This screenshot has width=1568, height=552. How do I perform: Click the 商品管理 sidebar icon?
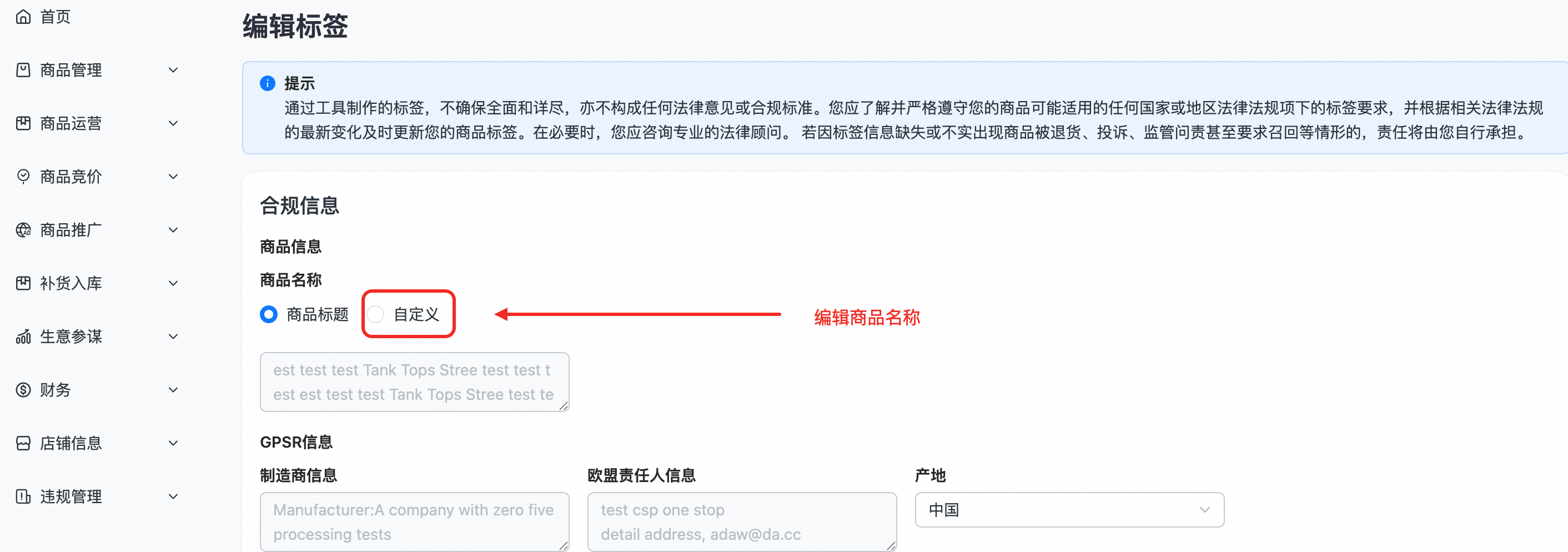click(x=23, y=70)
